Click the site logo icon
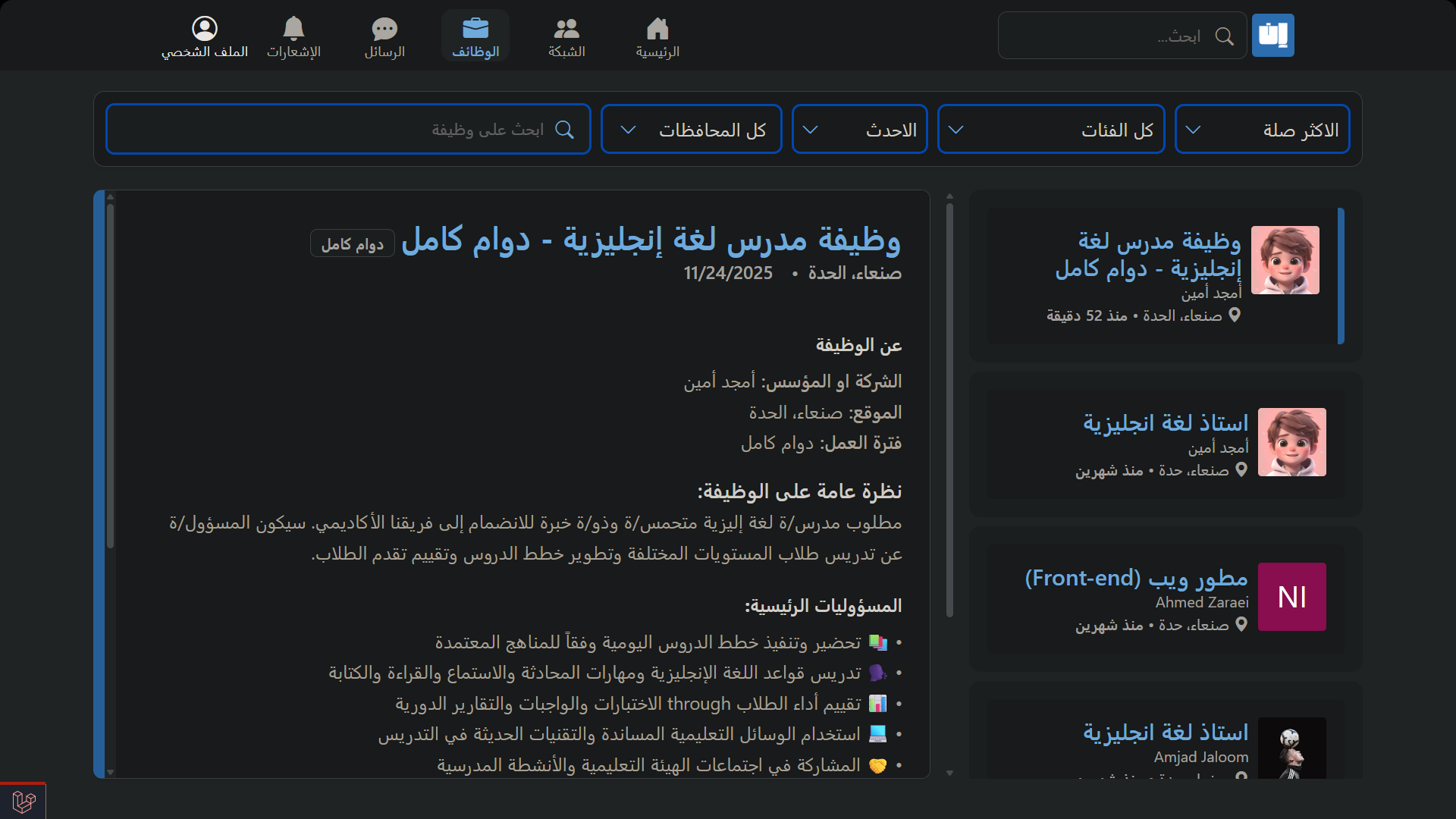Screen dimensions: 1456x819 pos(1272,36)
